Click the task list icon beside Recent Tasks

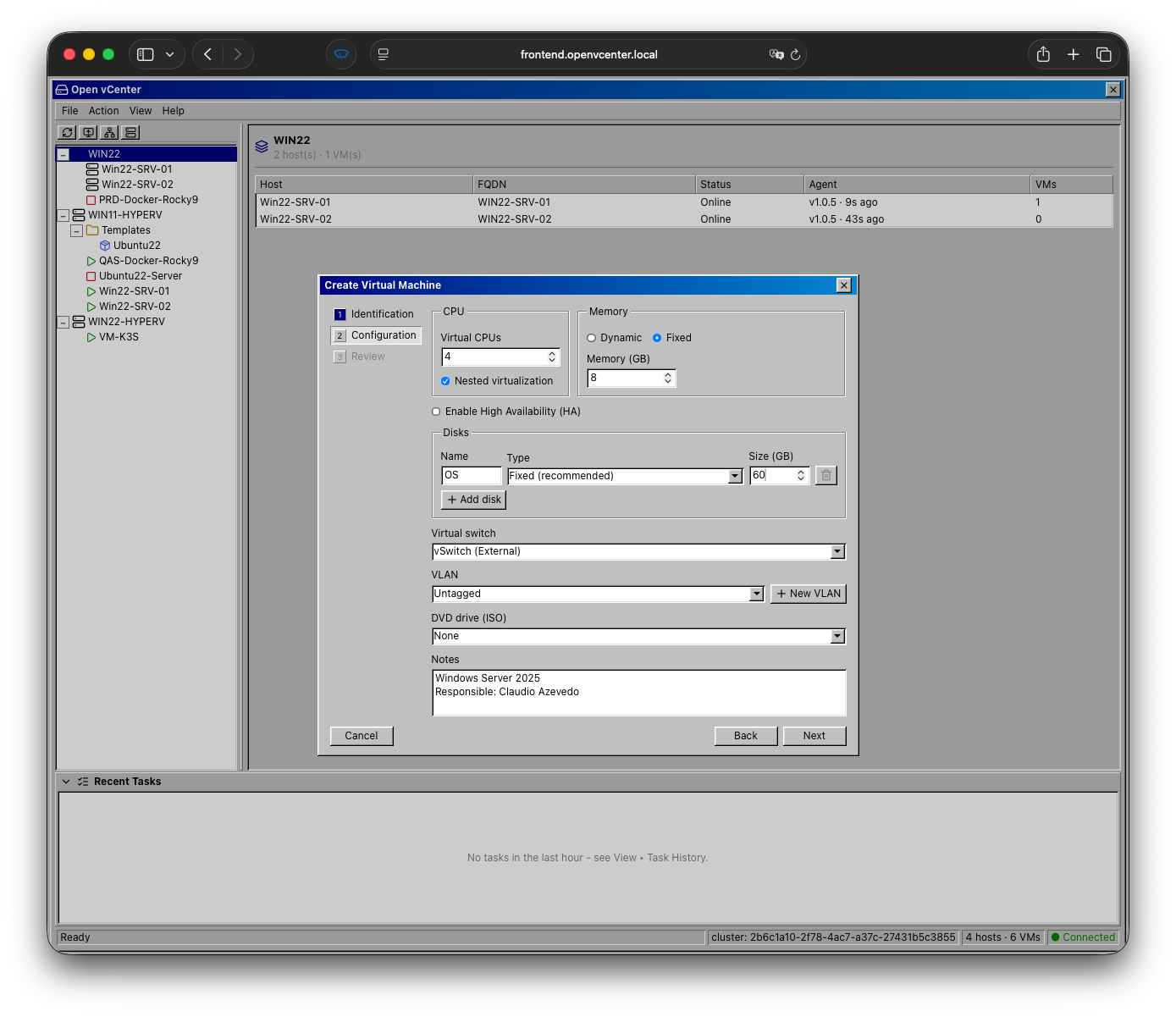click(x=83, y=782)
